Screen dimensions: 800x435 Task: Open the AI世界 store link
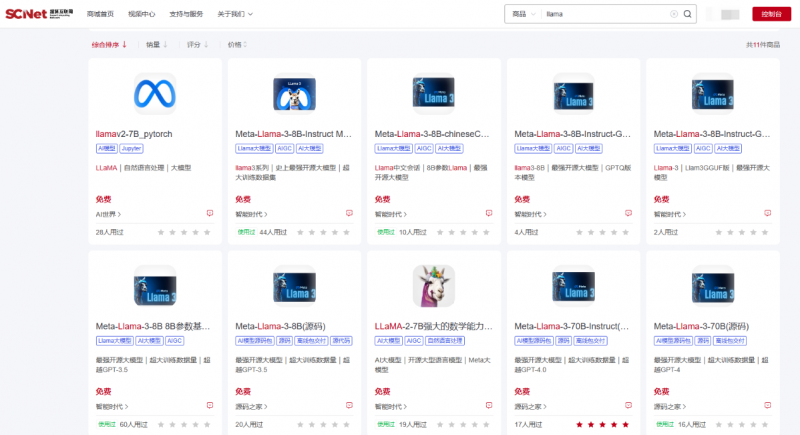(x=108, y=215)
